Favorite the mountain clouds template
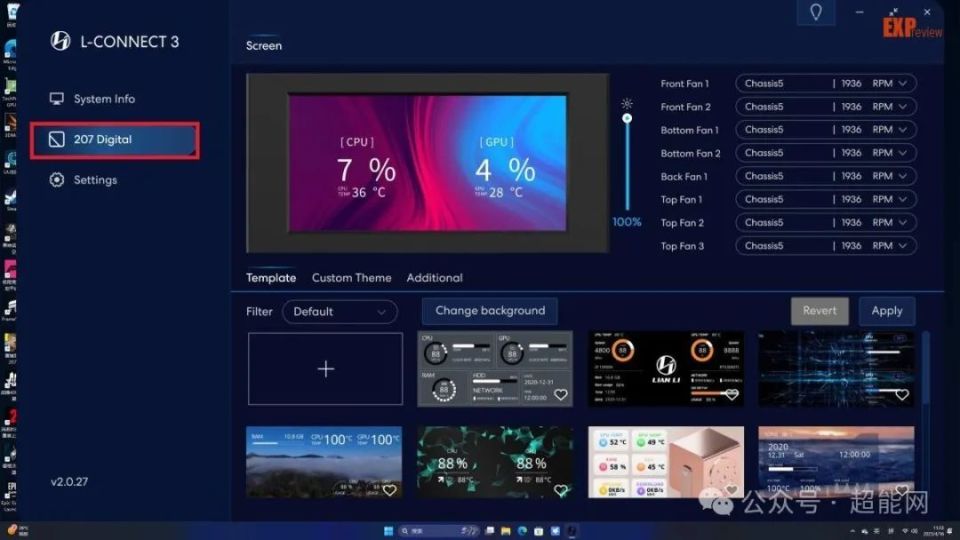The width and height of the screenshot is (960, 540). pyautogui.click(x=389, y=490)
